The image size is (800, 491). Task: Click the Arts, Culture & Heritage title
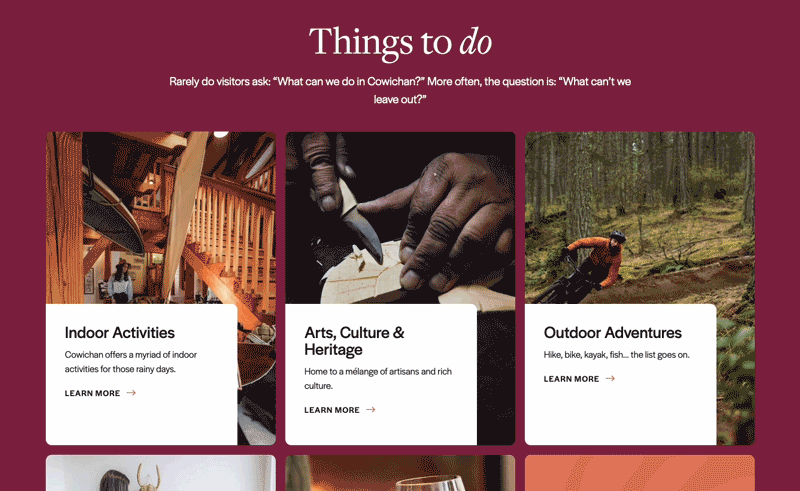(x=355, y=341)
